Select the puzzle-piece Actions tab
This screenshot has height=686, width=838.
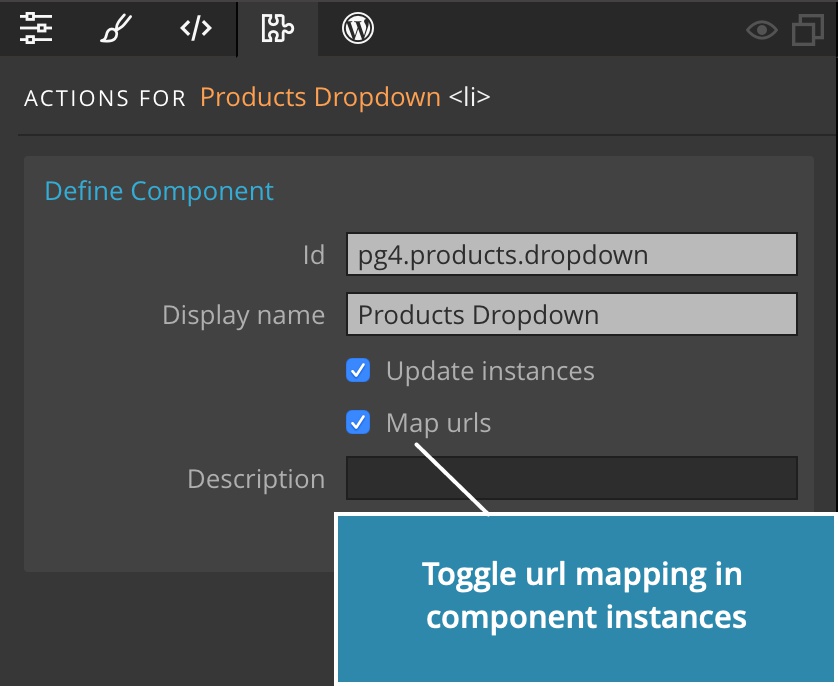(277, 28)
